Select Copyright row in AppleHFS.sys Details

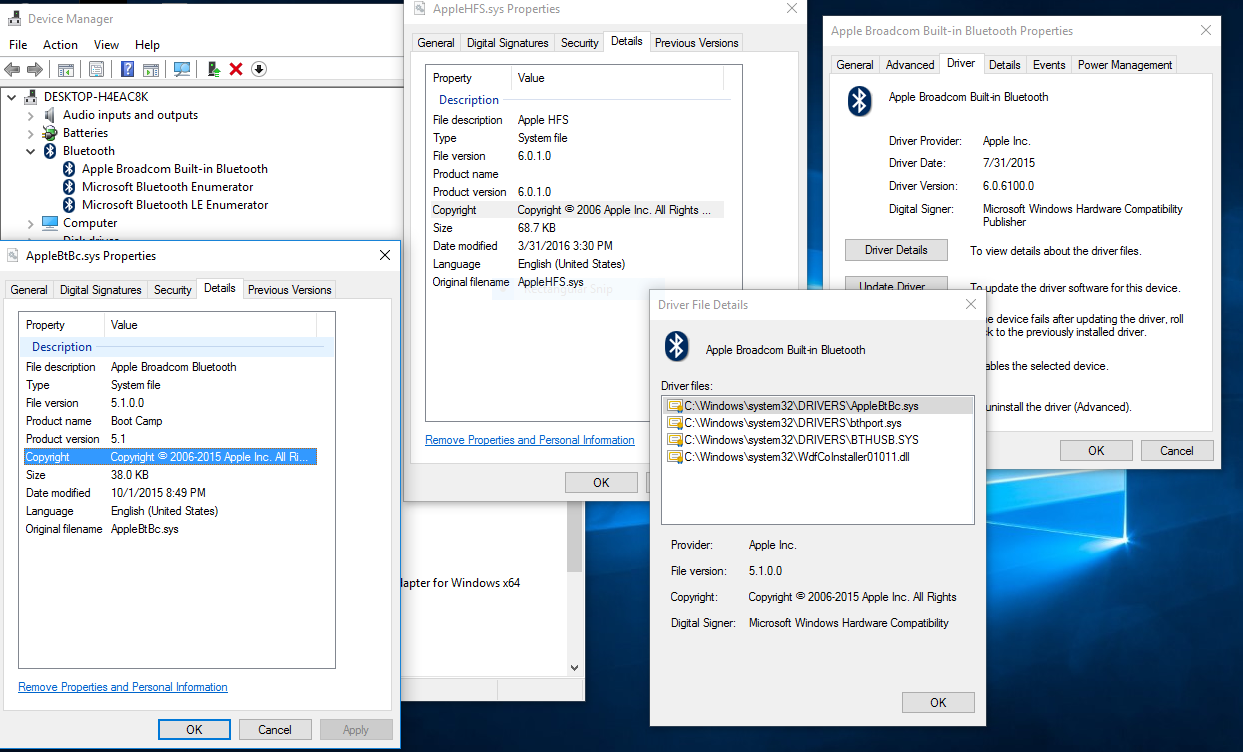(x=577, y=210)
